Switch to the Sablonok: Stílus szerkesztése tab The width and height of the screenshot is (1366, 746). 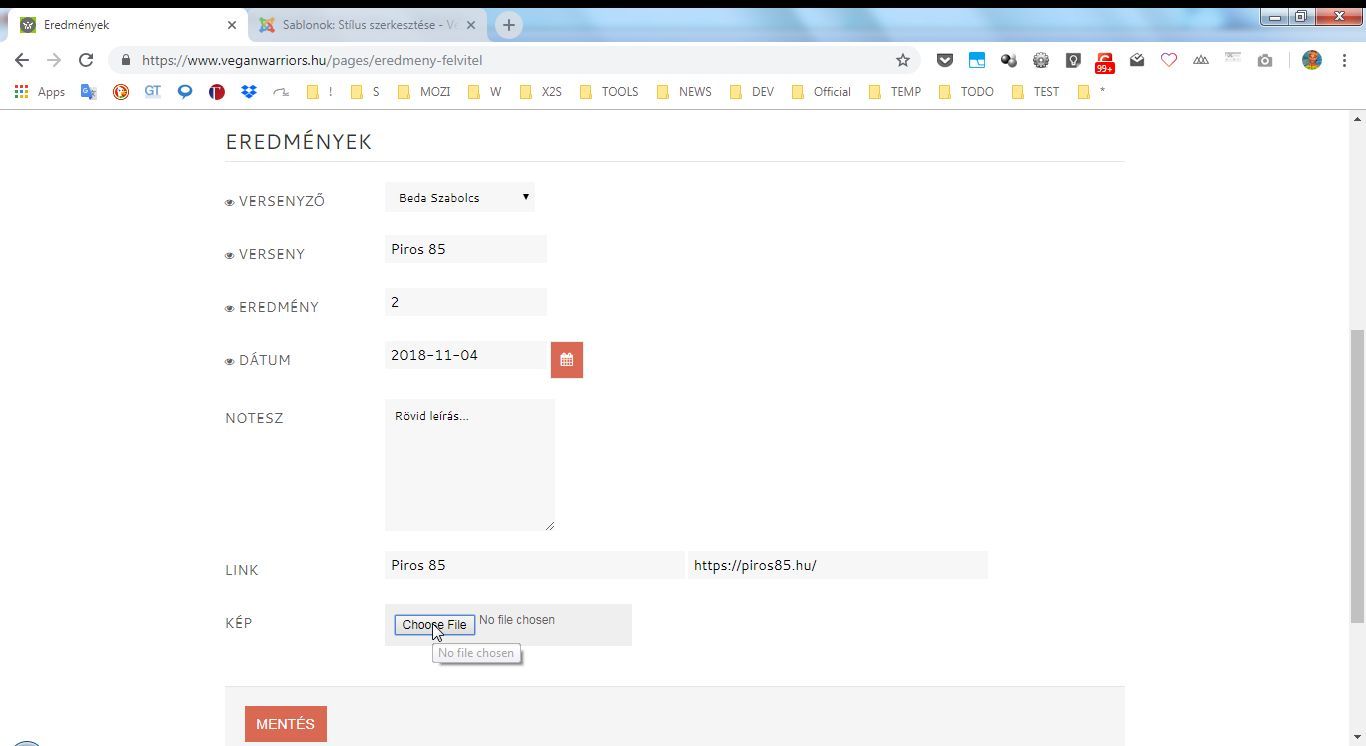tap(367, 25)
